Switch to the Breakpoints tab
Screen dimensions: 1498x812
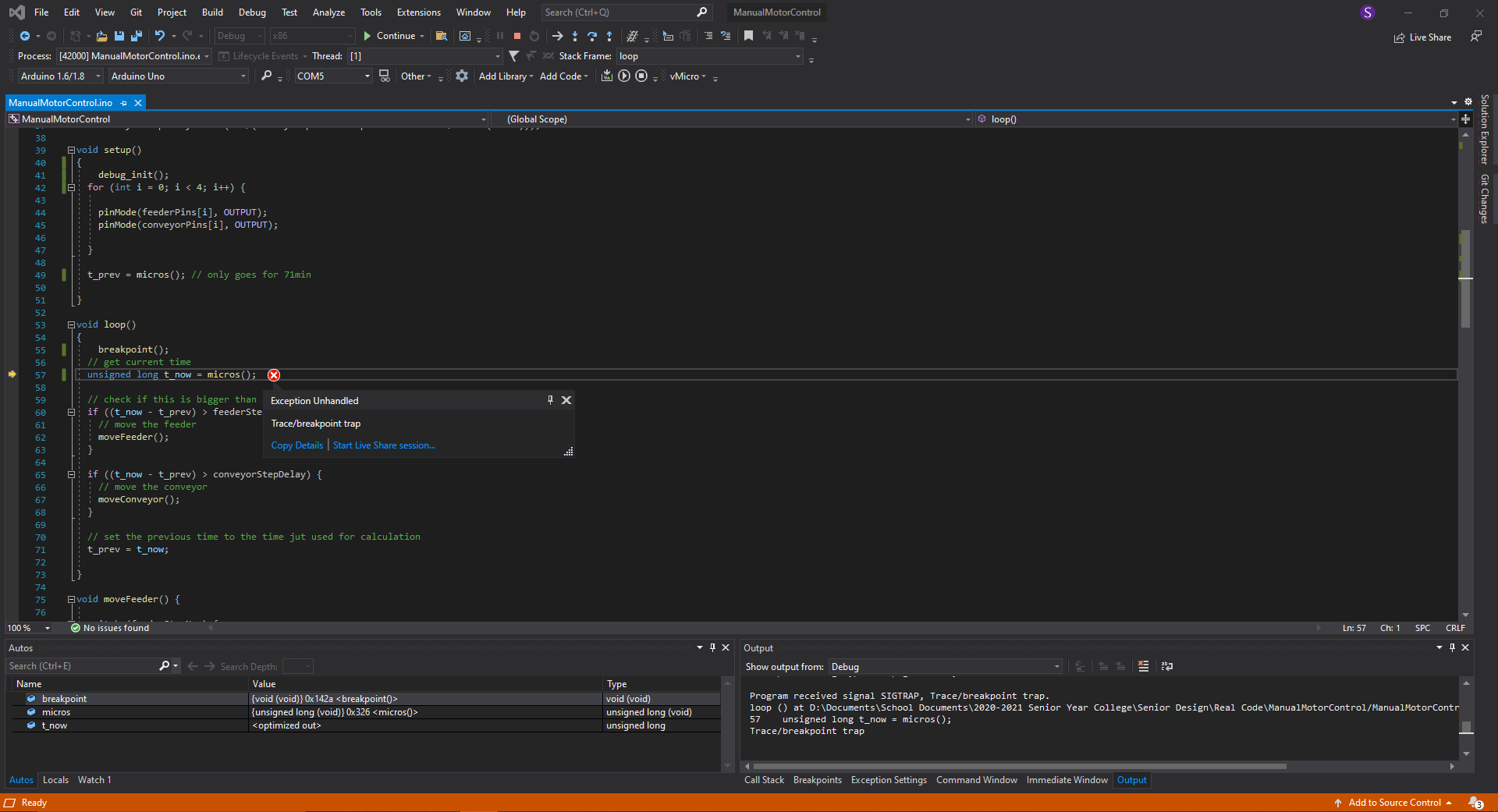(x=817, y=779)
